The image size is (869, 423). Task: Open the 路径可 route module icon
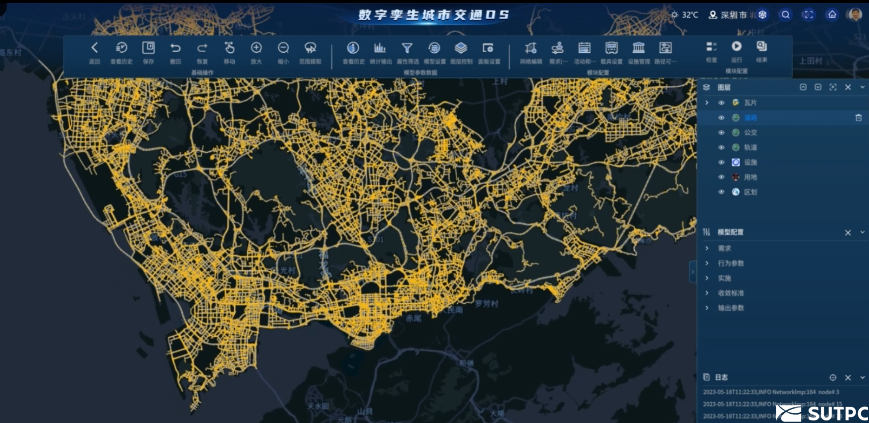tap(666, 48)
